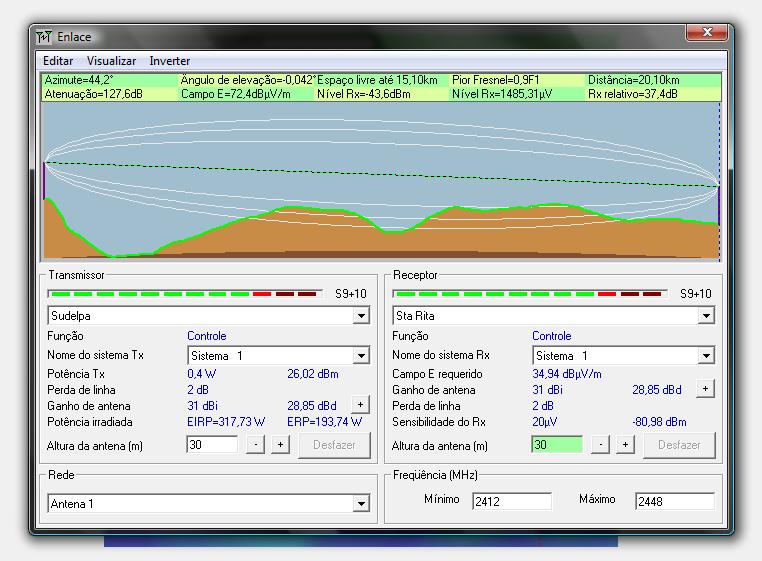Increase the receiver antenna height
Viewport: 762px width, 561px height.
click(x=625, y=445)
